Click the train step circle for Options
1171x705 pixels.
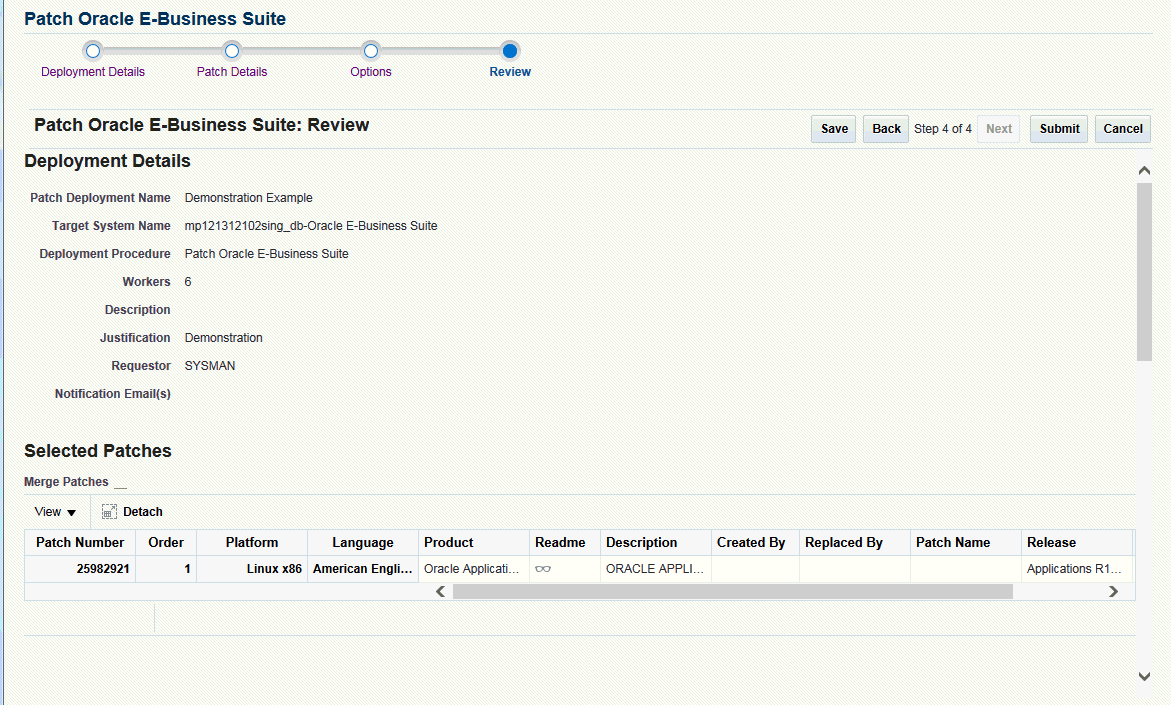tap(370, 51)
